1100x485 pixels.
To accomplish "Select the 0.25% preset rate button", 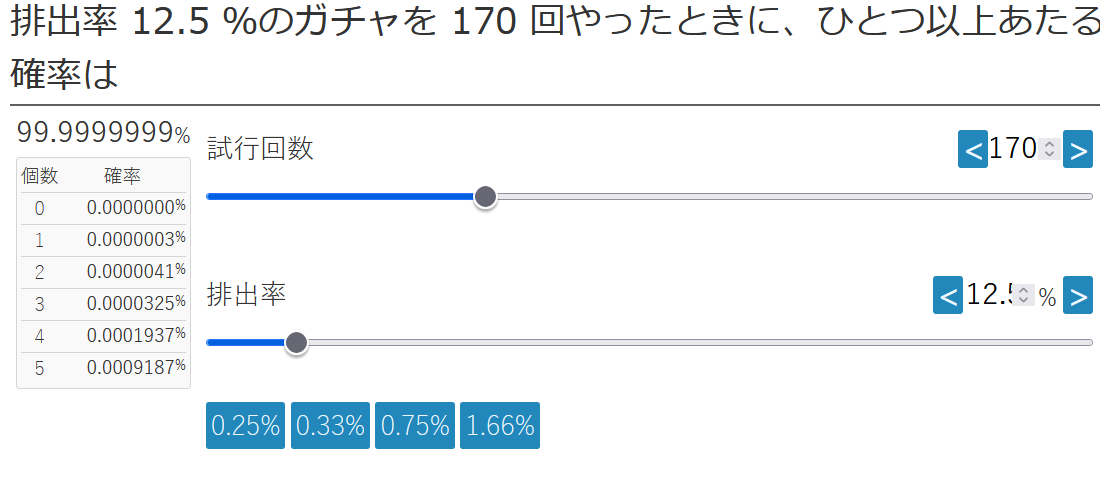I will click(x=246, y=426).
